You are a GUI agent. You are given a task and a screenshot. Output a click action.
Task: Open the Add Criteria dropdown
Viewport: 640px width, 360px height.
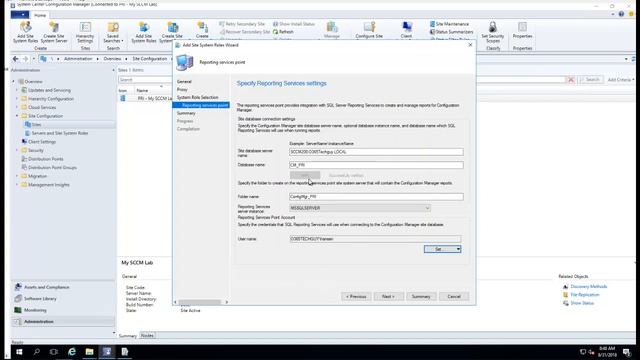[620, 80]
